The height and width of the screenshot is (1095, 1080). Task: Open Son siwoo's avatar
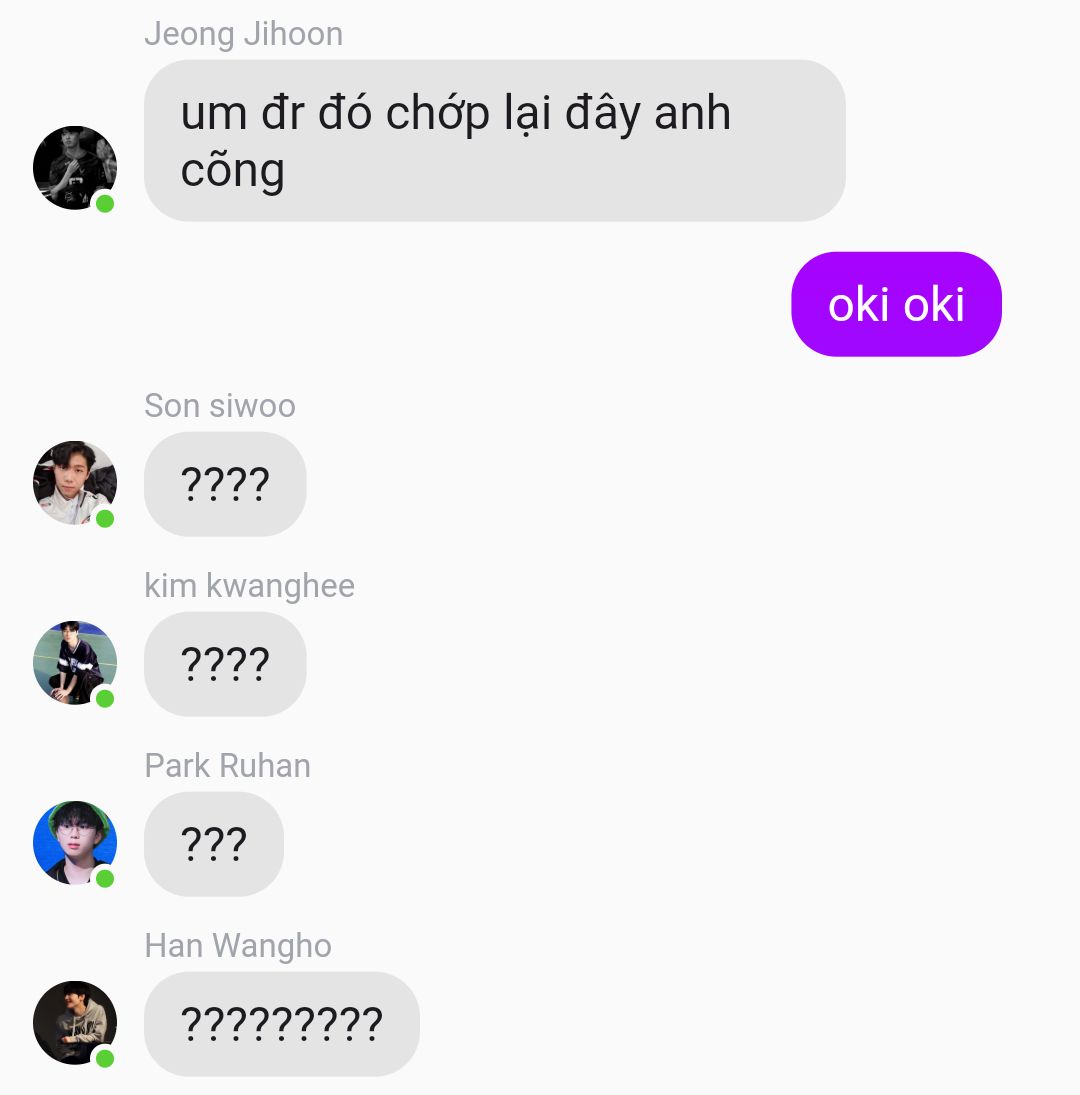[75, 483]
